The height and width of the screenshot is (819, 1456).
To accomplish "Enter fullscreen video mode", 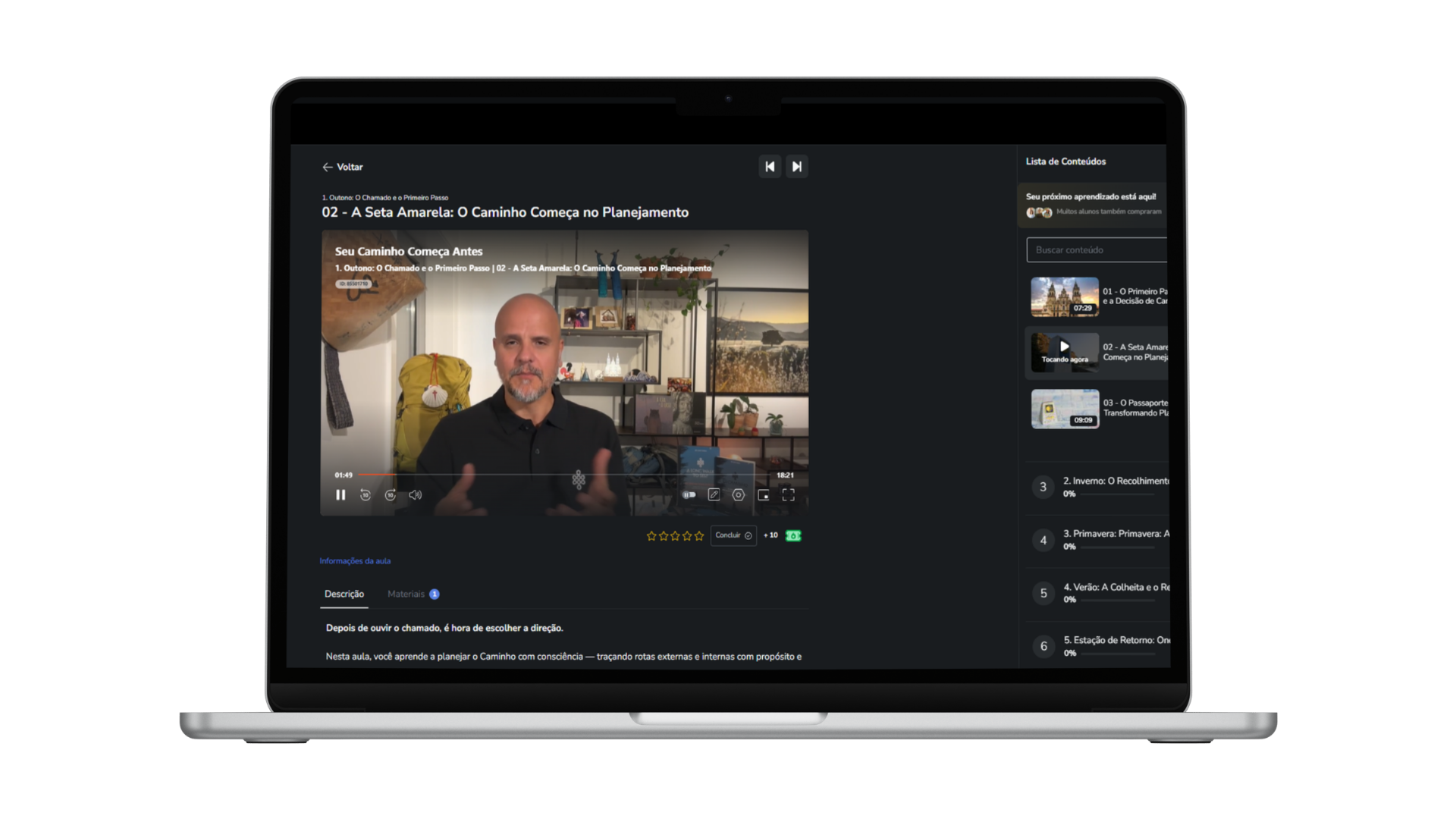I will 789,494.
